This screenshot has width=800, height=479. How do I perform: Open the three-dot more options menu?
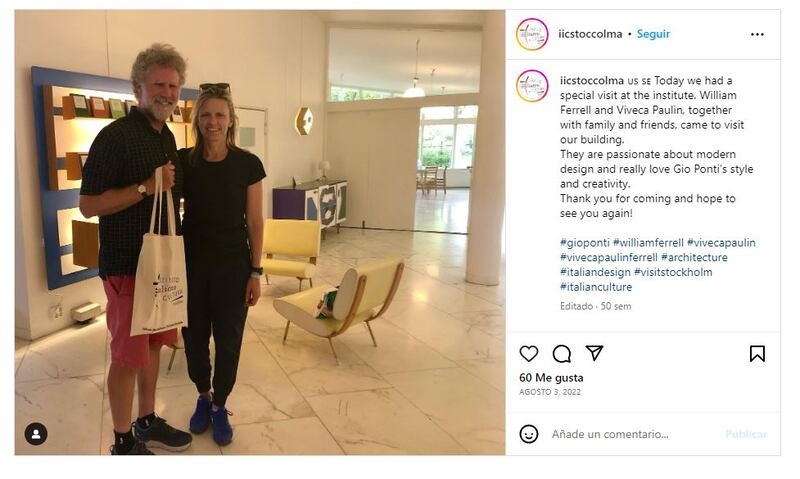(x=757, y=34)
